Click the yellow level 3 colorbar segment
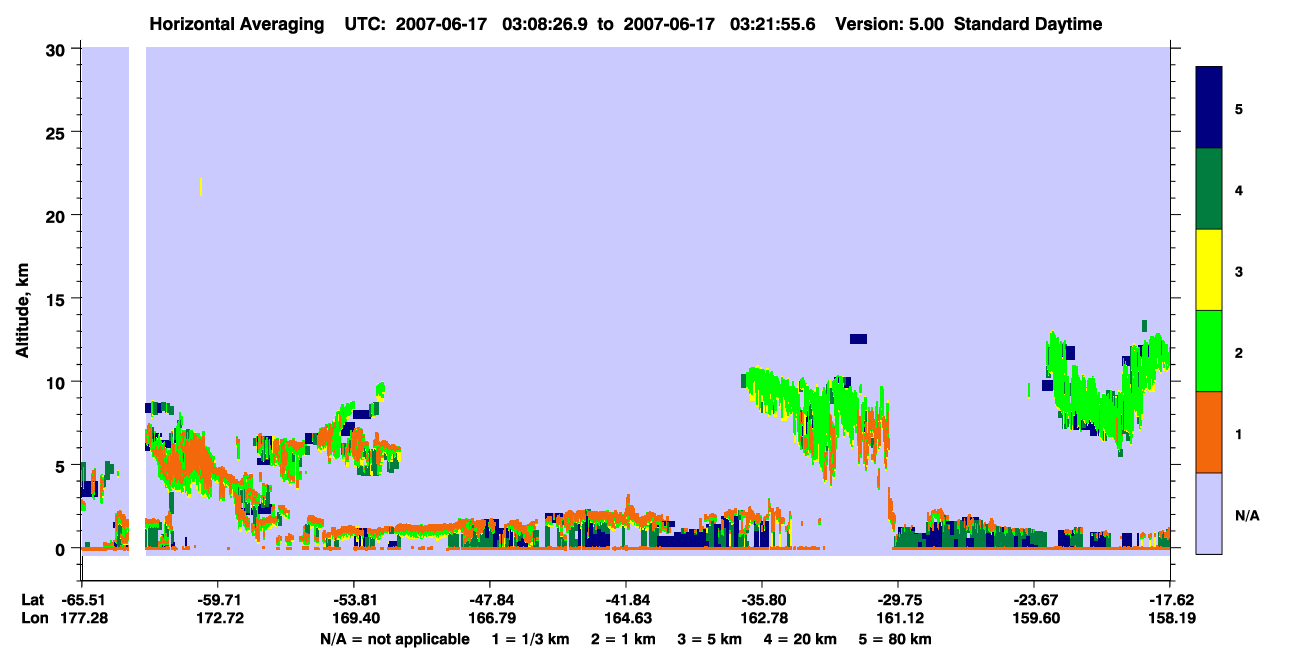Viewport: 1300px width, 667px height. (x=1209, y=270)
